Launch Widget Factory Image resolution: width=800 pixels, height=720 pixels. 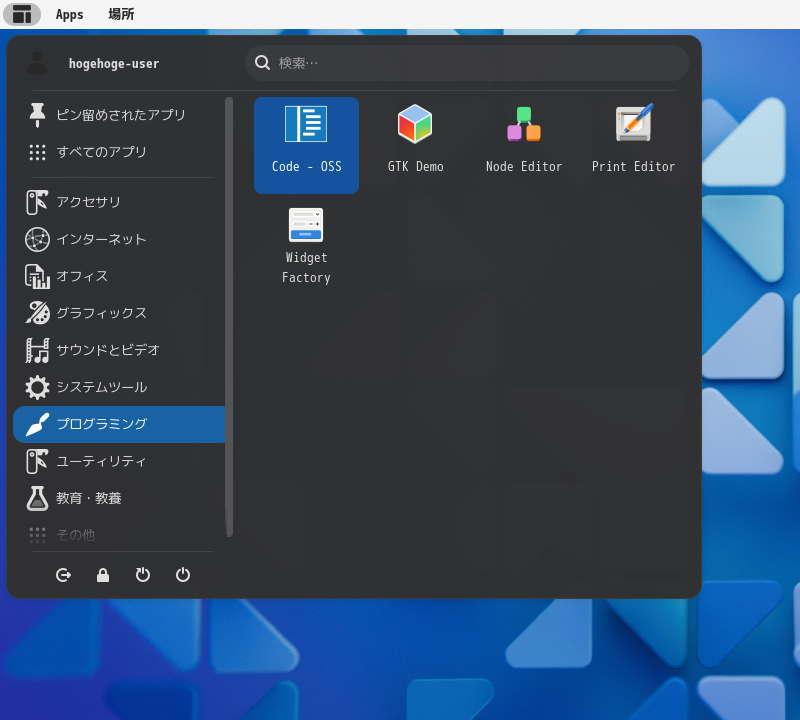tap(306, 245)
